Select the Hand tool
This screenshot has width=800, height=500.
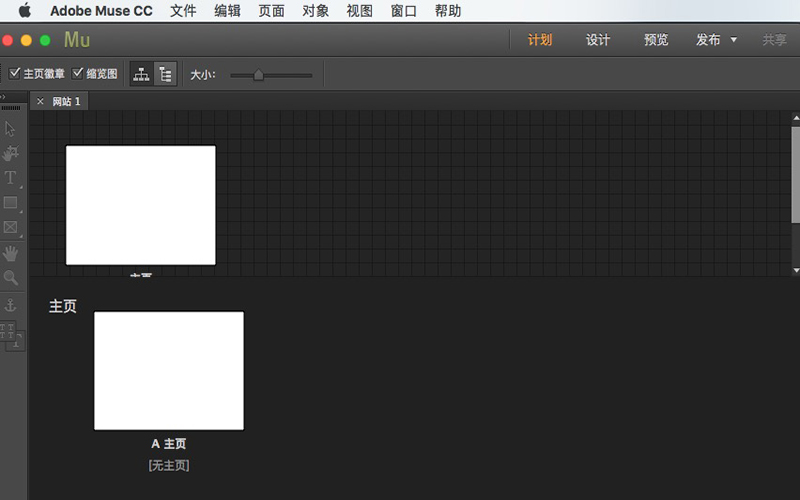[x=10, y=253]
